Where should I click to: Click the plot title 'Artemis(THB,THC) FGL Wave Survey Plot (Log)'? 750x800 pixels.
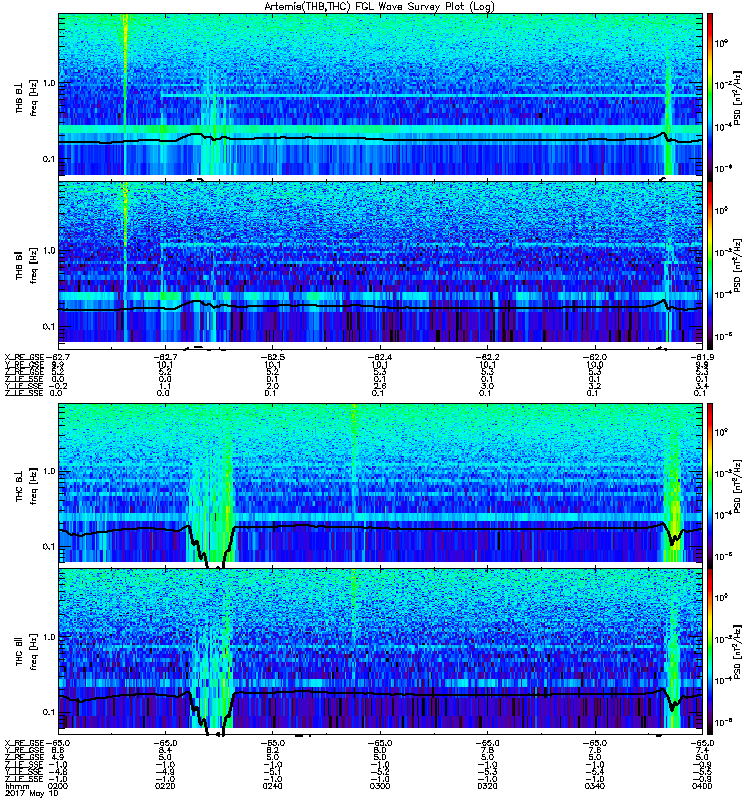tap(379, 7)
